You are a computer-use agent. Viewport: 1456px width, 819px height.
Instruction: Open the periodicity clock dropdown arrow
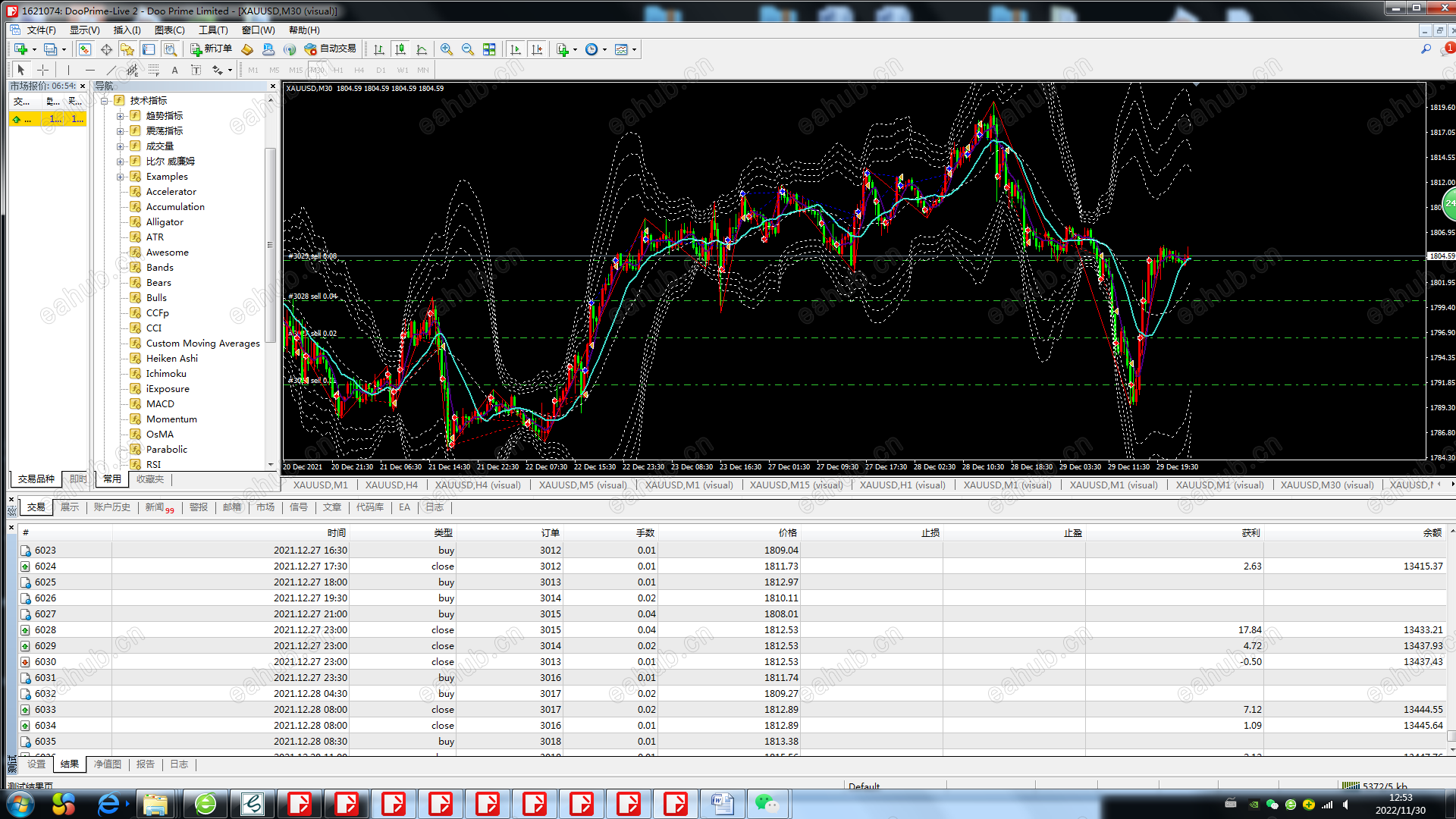(604, 50)
